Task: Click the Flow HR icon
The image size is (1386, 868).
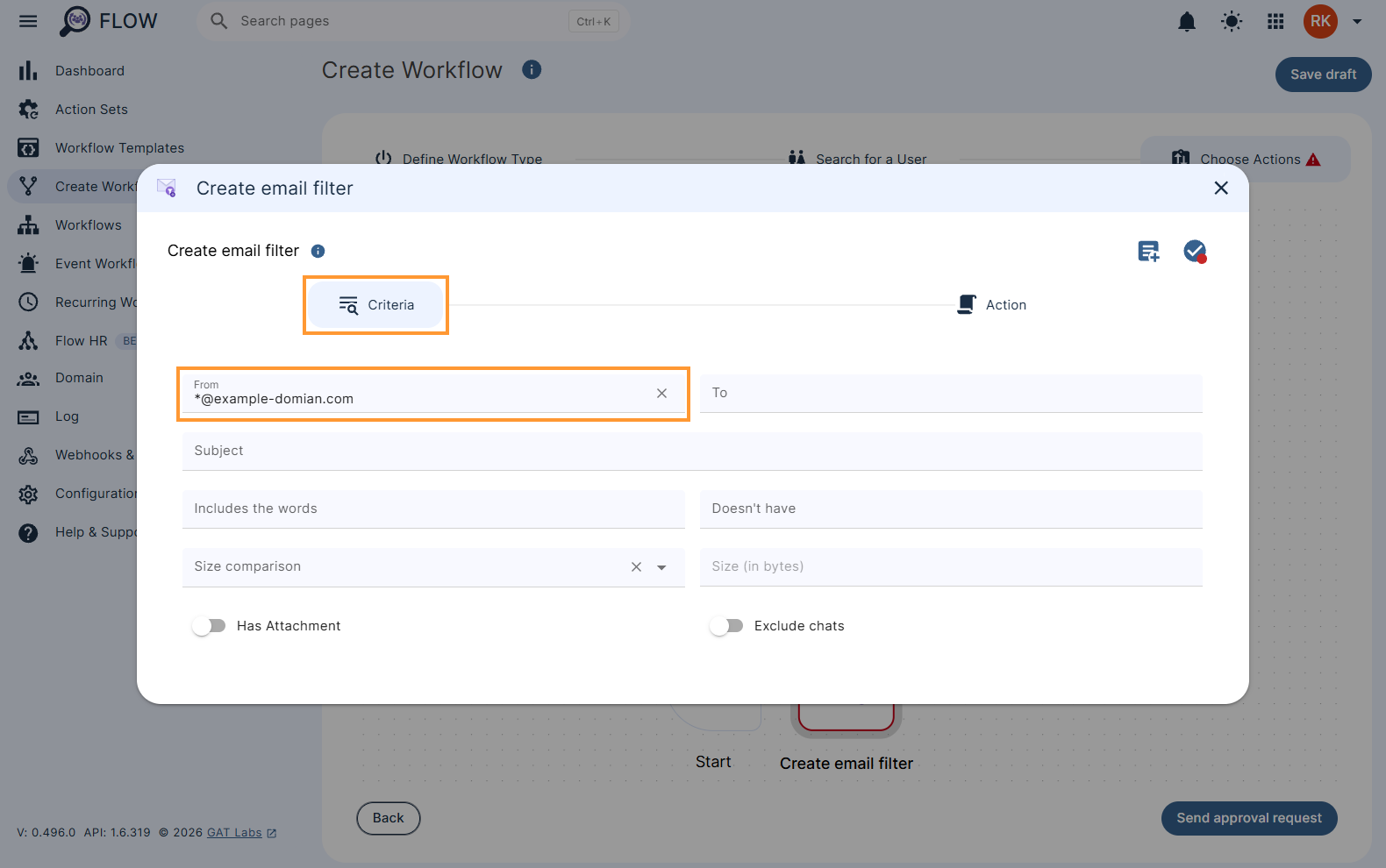Action: 28,341
